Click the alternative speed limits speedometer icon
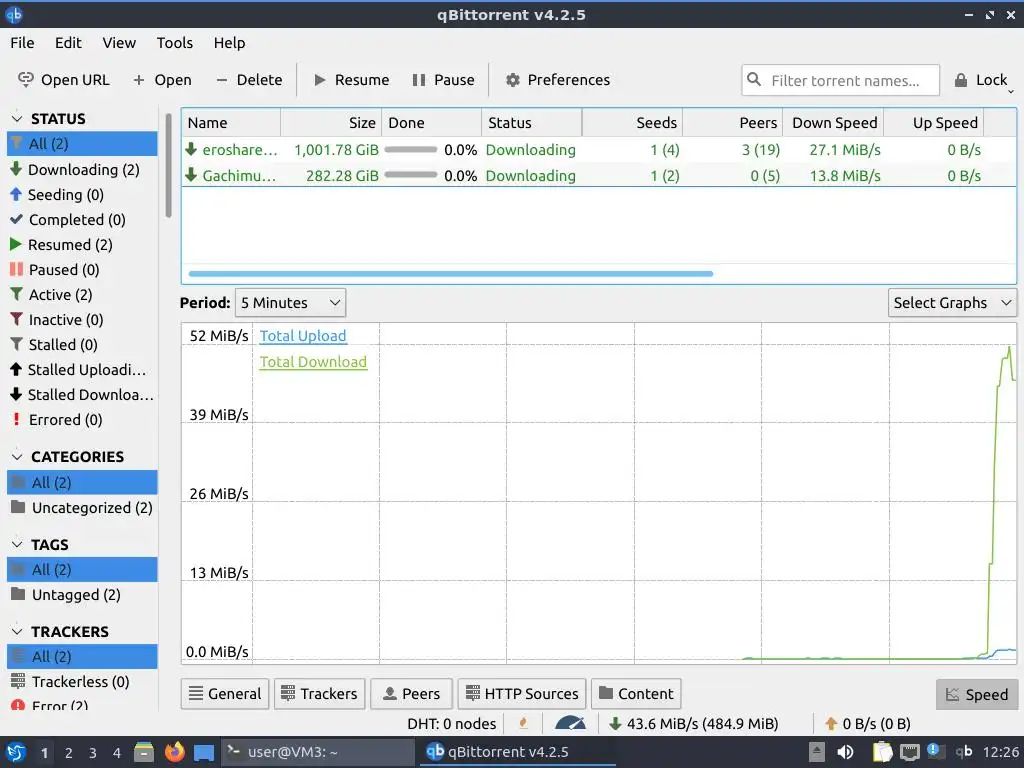Screen dimensions: 1024x768 pyautogui.click(x=570, y=723)
